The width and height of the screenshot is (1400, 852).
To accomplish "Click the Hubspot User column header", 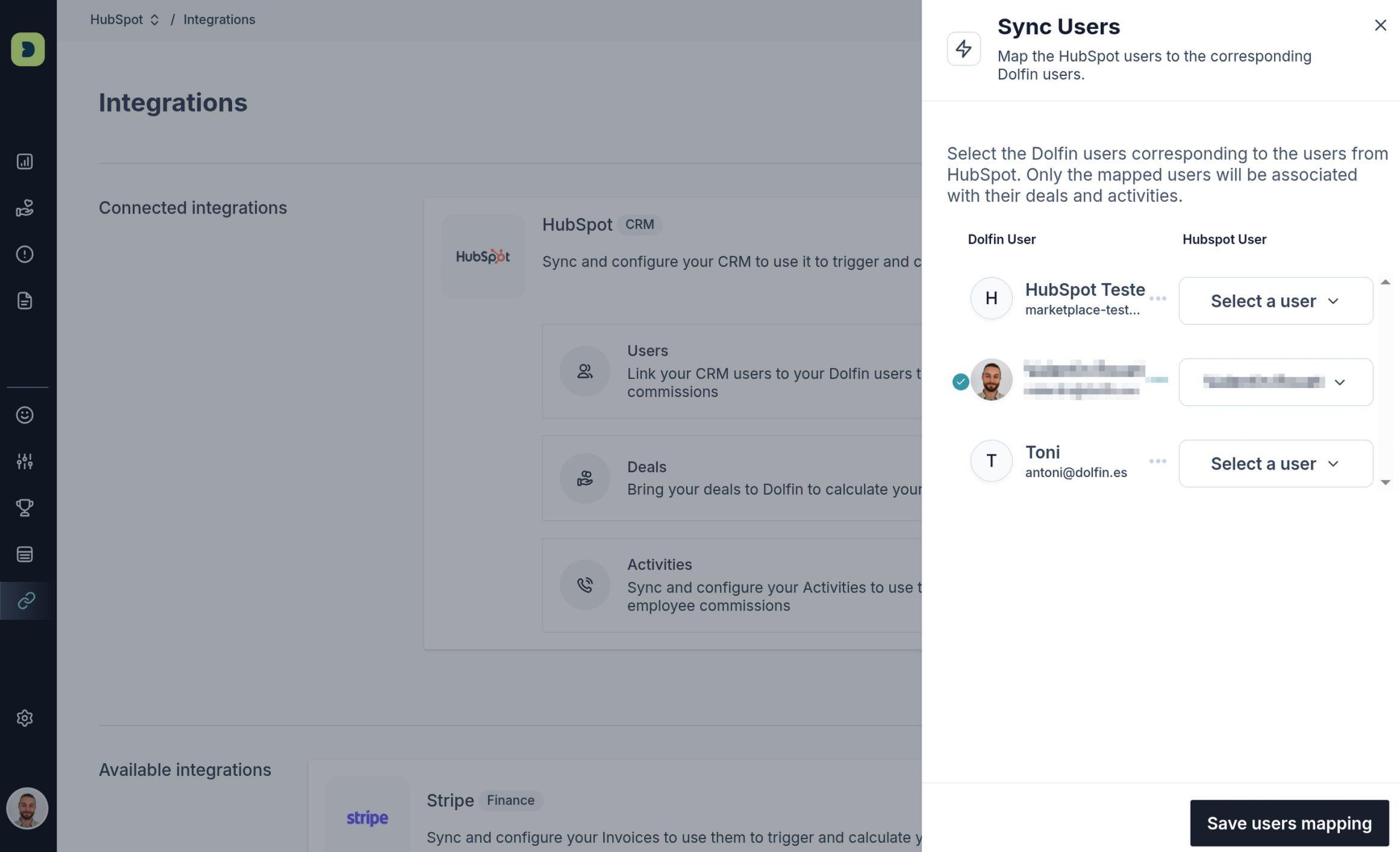I will pos(1224,239).
